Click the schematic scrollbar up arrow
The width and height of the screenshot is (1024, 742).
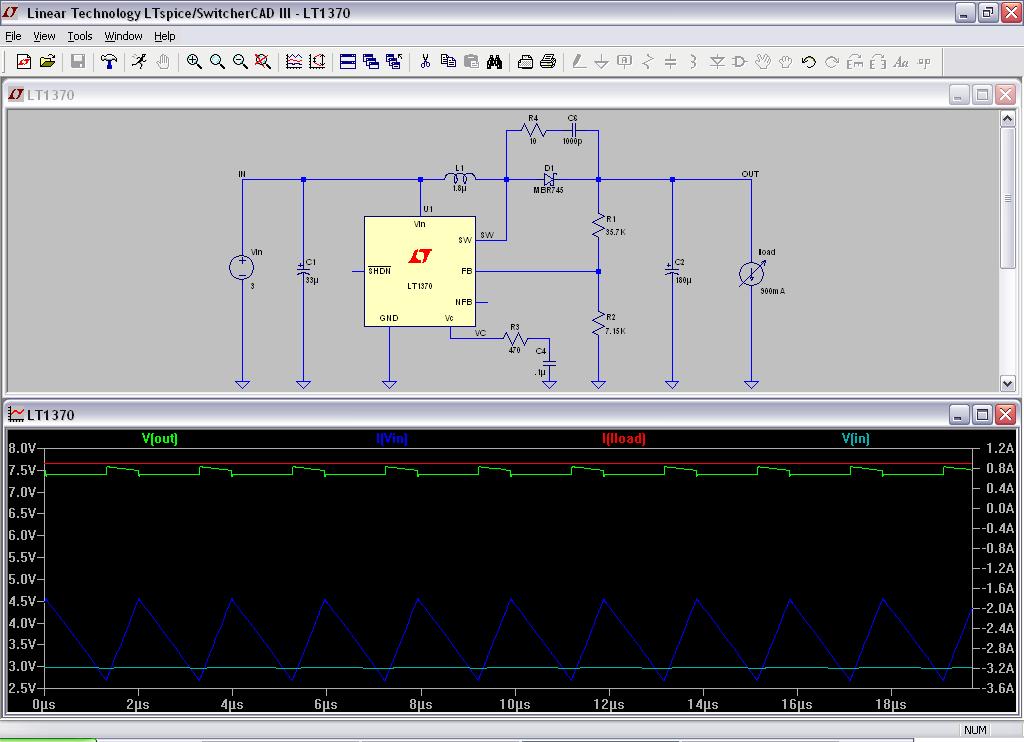point(1007,118)
